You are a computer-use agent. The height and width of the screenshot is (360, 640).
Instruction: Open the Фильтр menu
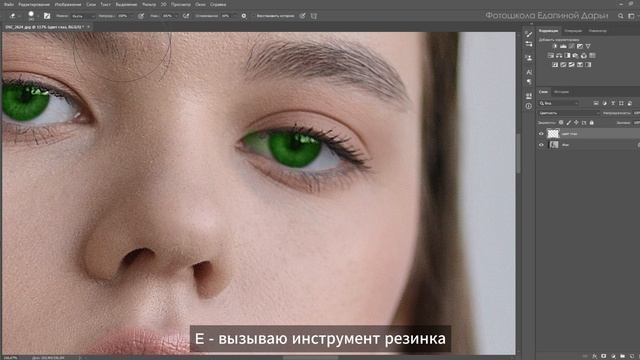point(149,4)
